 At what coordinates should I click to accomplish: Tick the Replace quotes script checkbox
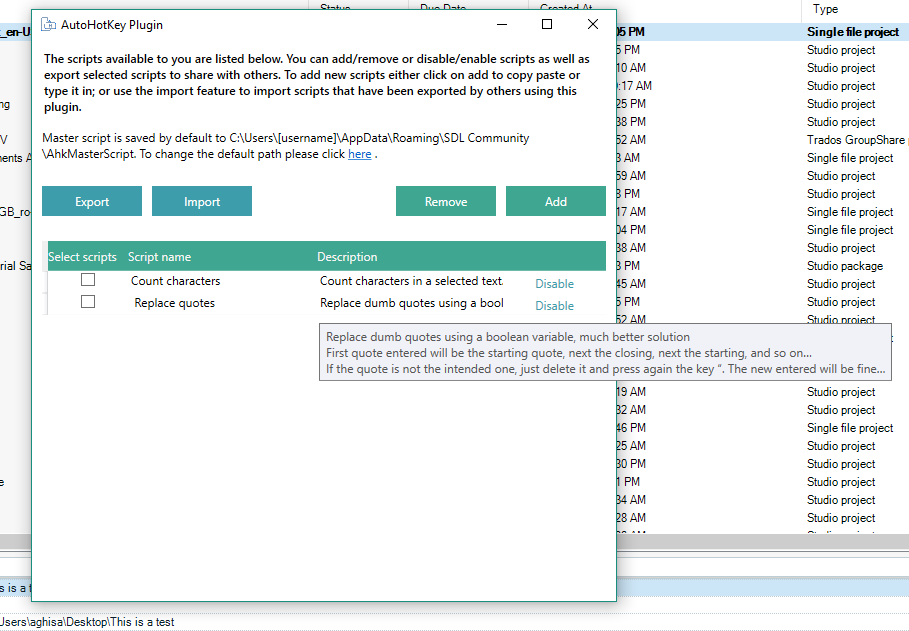point(88,302)
